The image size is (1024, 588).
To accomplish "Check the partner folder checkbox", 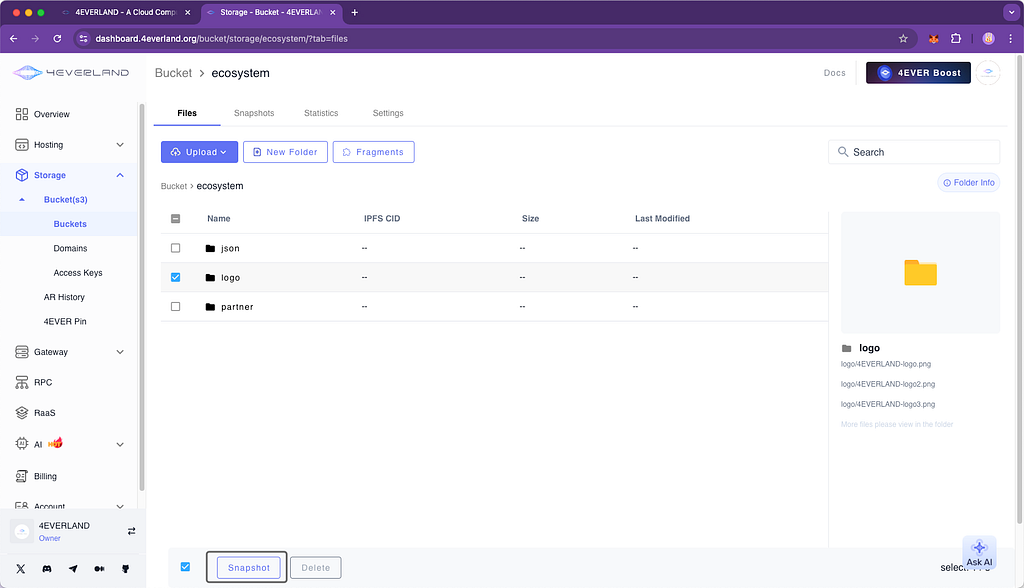I will pos(176,306).
